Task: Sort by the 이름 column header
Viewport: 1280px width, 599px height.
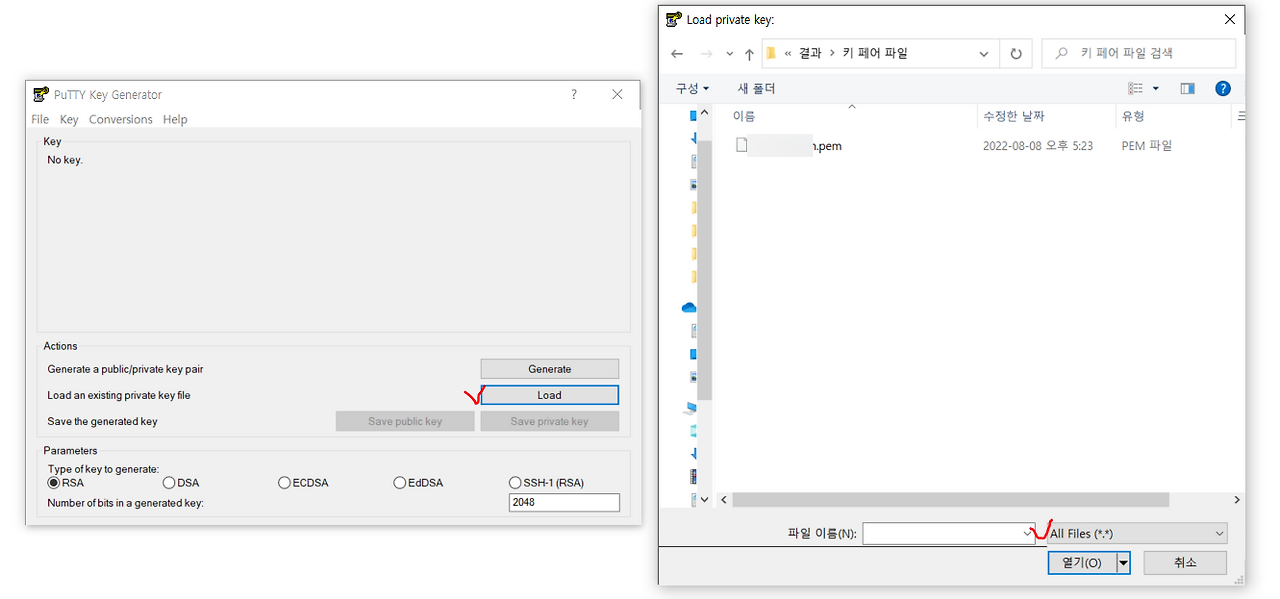Action: 744,116
